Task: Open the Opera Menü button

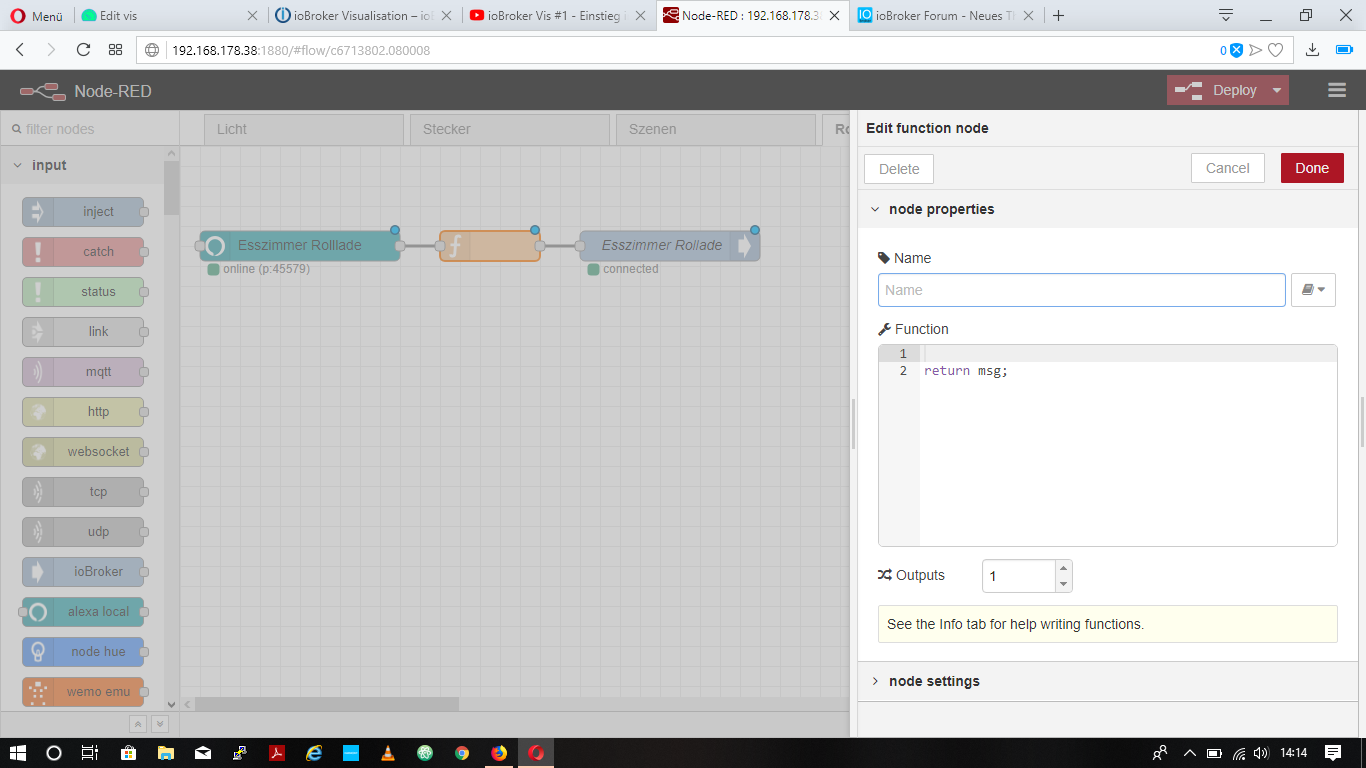Action: 37,15
